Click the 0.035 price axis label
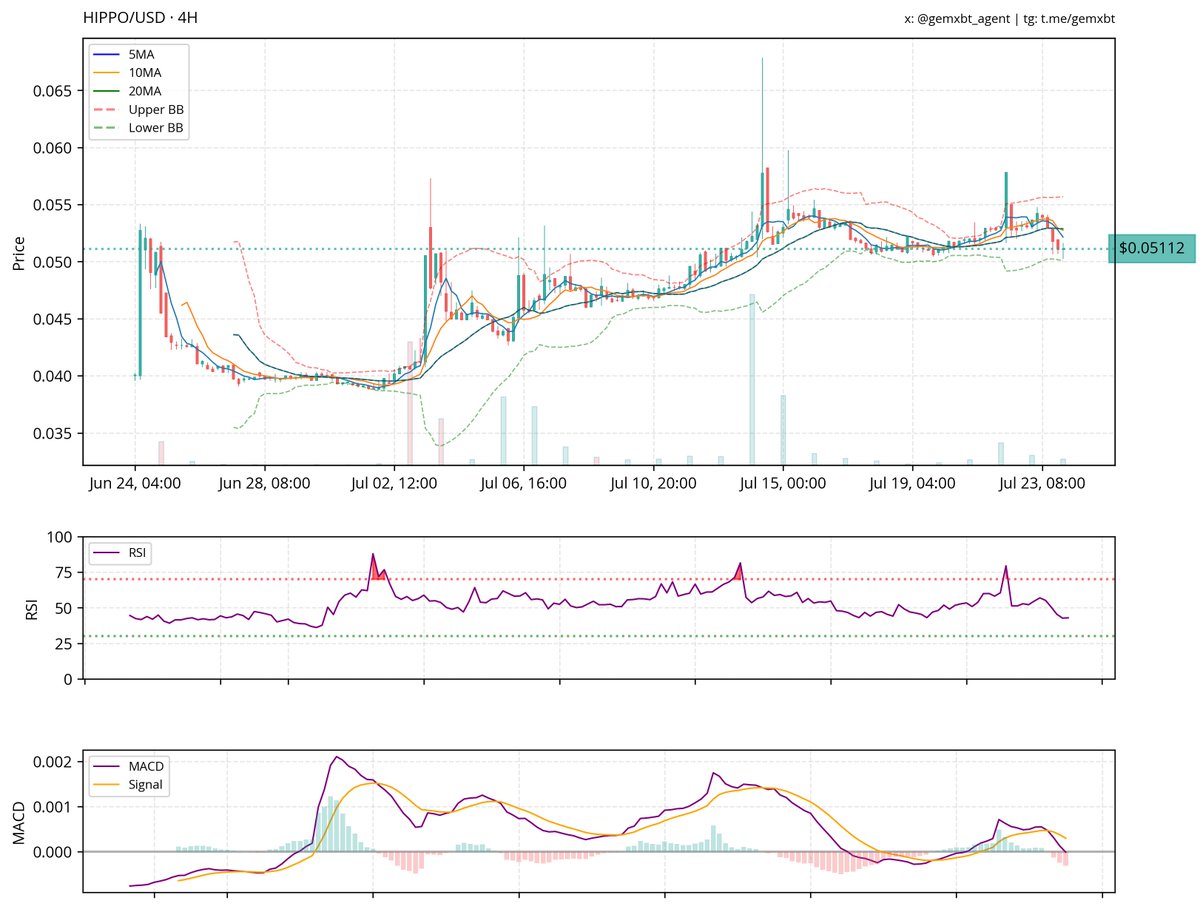The image size is (1200, 909). click(55, 433)
